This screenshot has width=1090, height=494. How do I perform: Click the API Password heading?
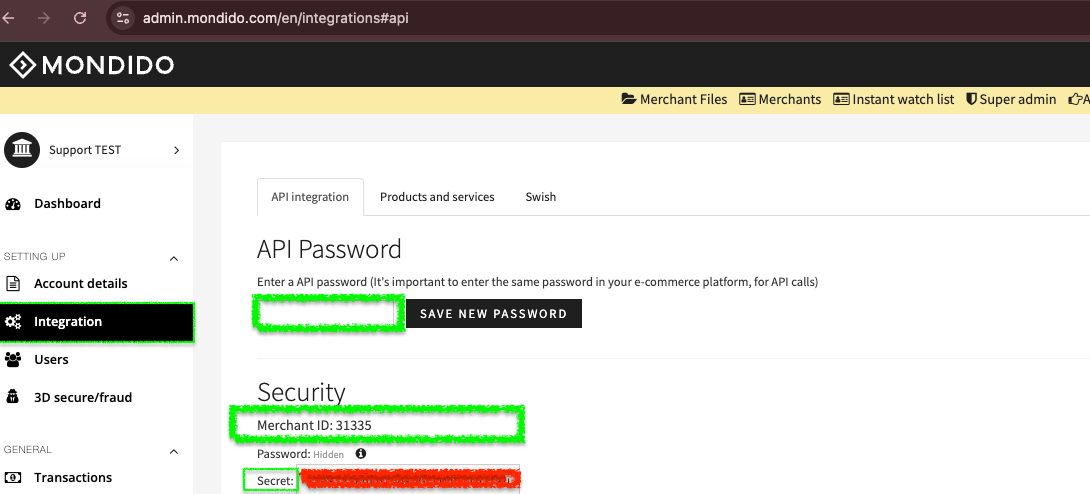tap(330, 249)
